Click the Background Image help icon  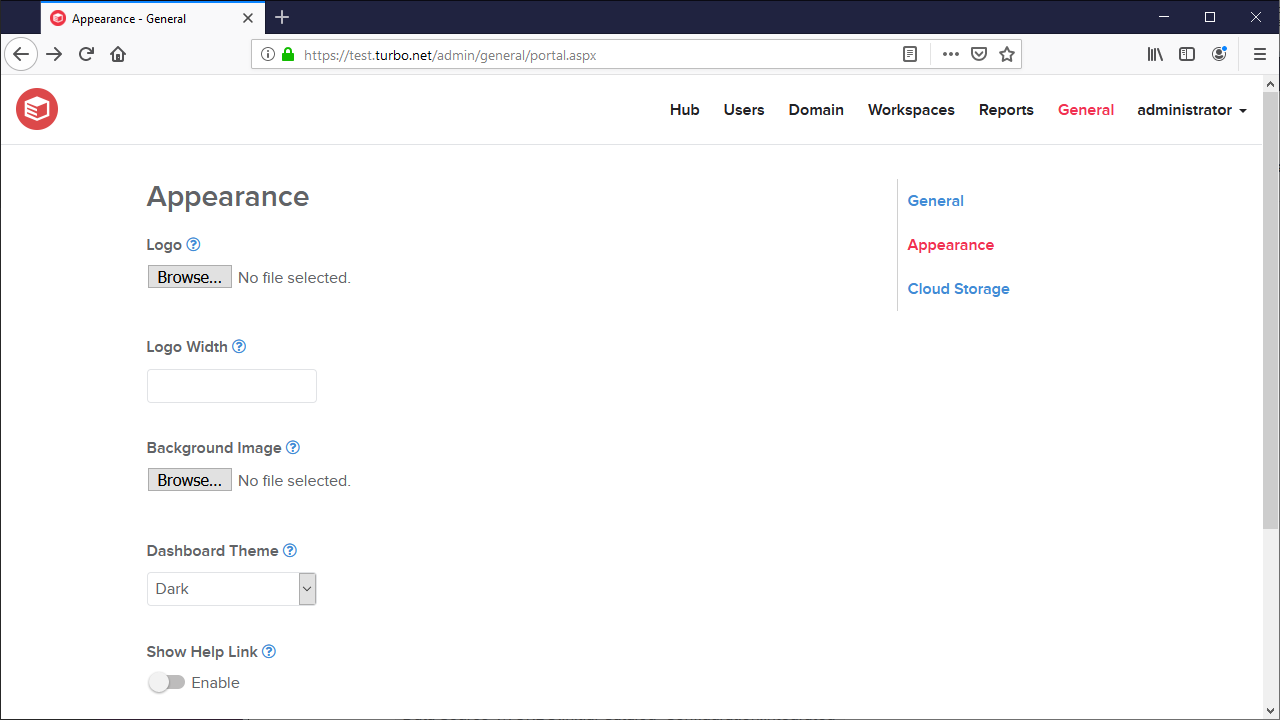coord(292,447)
